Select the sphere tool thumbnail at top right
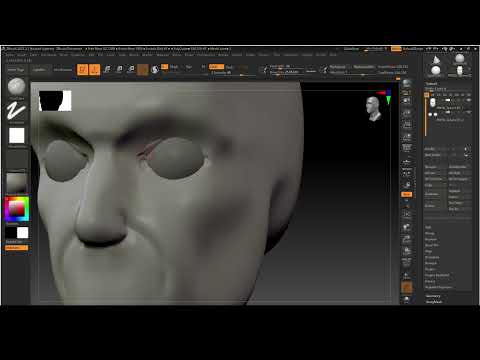 pyautogui.click(x=460, y=59)
